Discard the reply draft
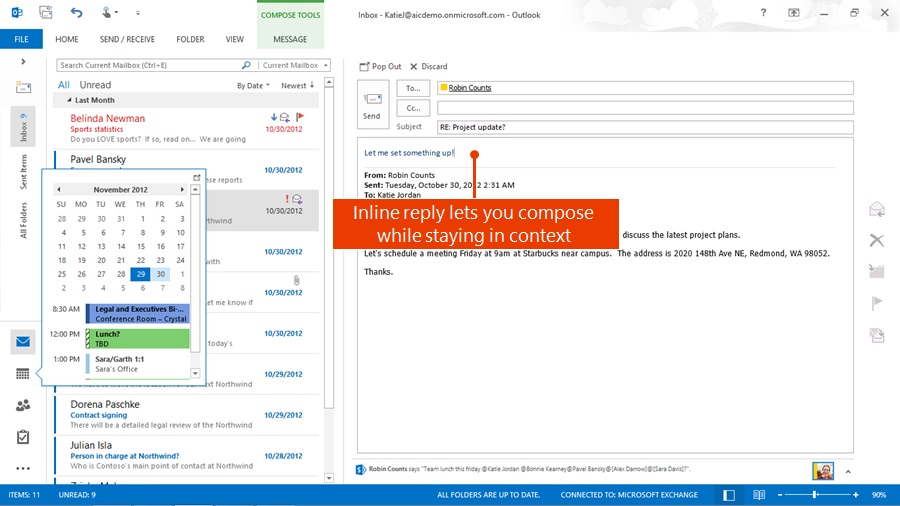The height and width of the screenshot is (506, 900). coord(428,66)
